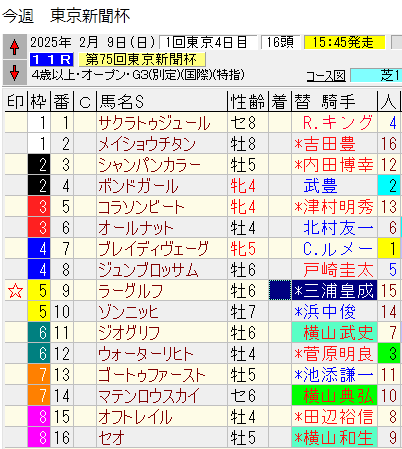Click yellow popularity 1 cell for ブレイディヴェーグ

(389, 249)
